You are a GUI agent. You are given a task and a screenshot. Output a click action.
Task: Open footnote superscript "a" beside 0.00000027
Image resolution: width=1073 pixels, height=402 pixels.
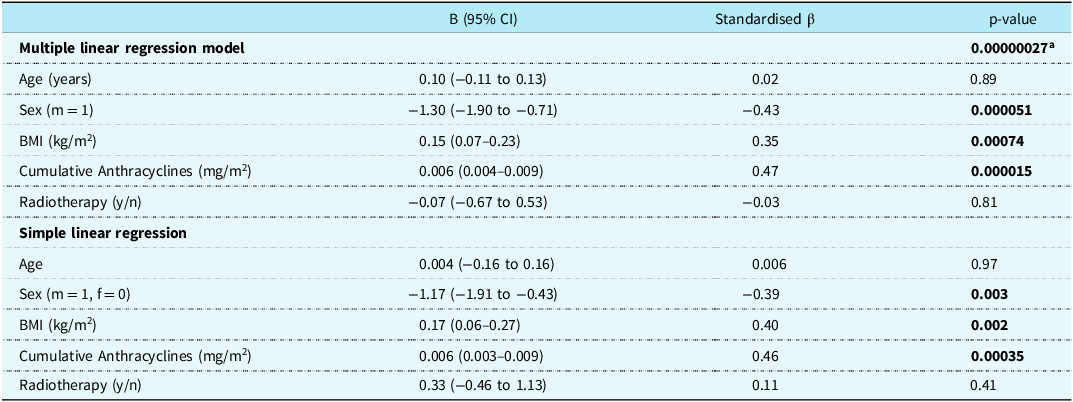pos(1057,45)
